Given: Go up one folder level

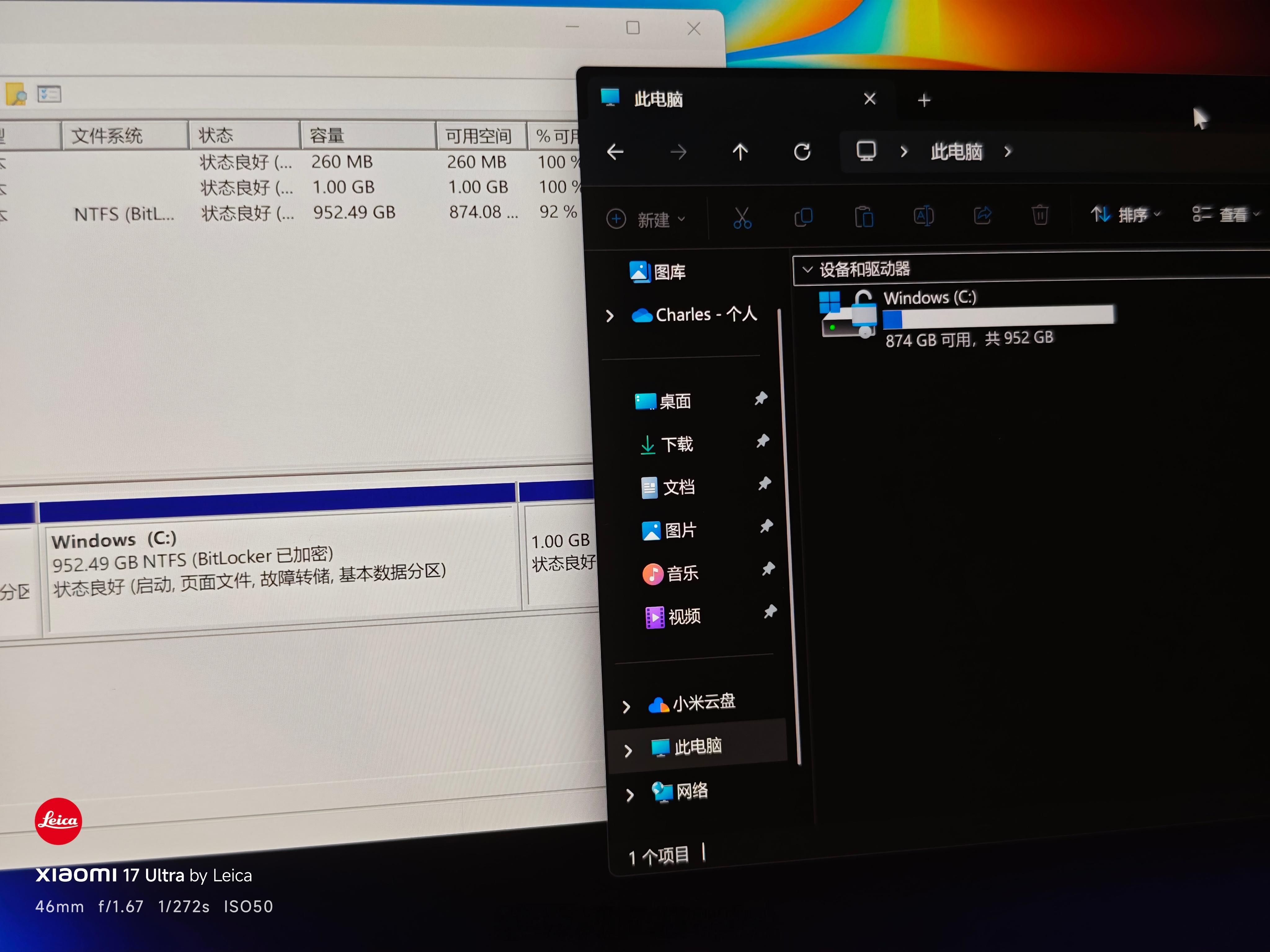Looking at the screenshot, I should (x=740, y=152).
